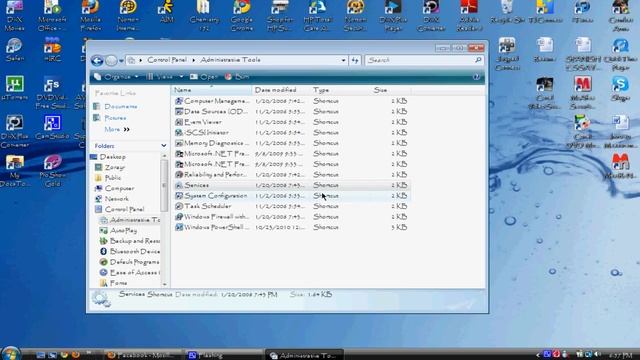
Task: Open mIRC desktop shortcut
Action: (x=52, y=50)
